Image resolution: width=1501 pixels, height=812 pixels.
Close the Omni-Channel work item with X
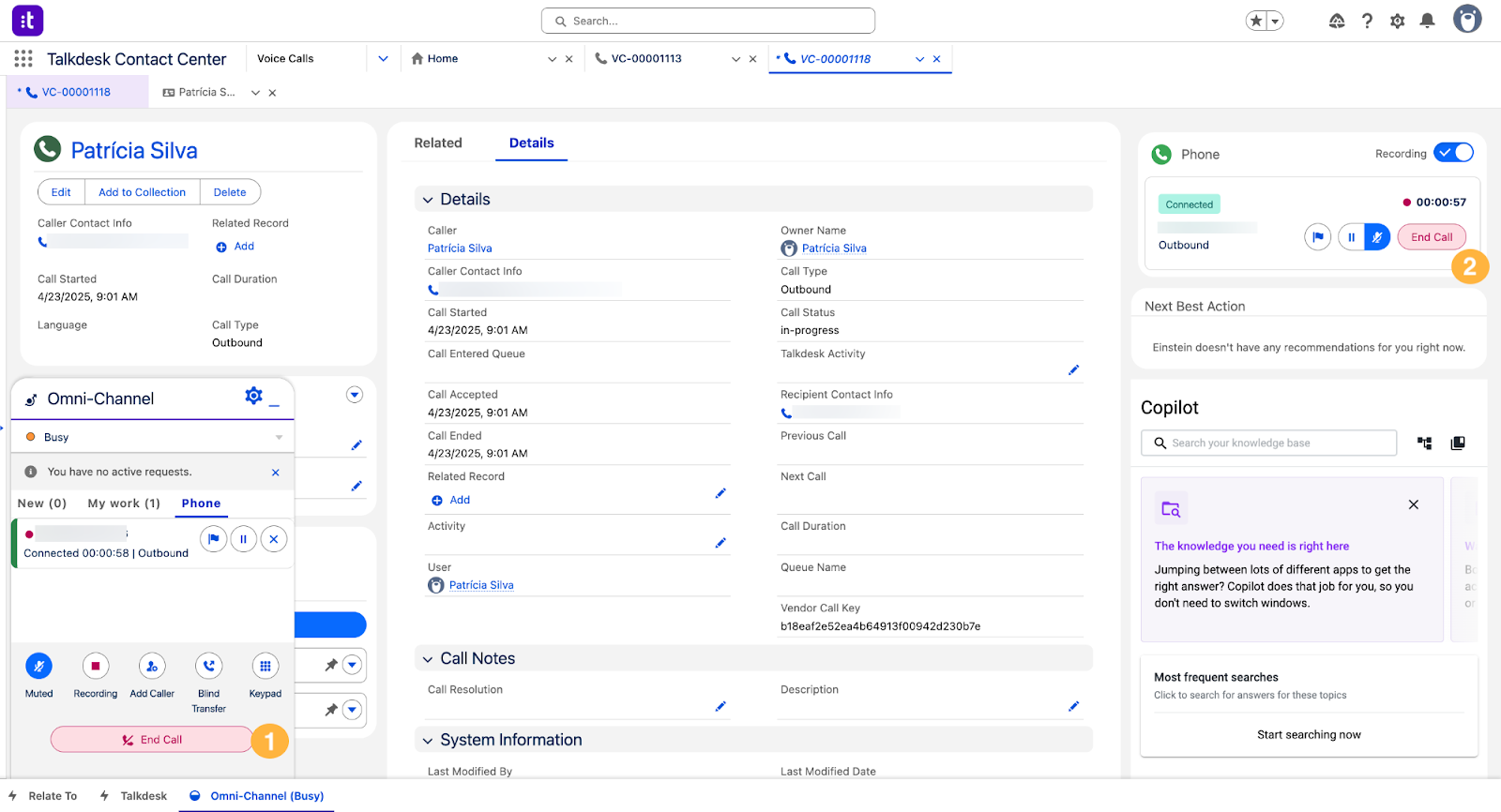point(274,539)
